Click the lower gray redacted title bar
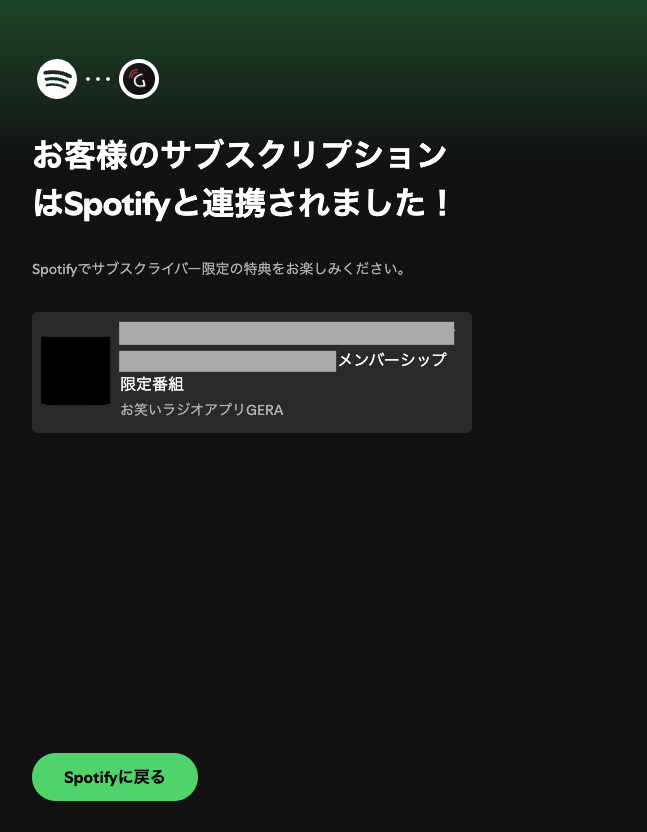647x832 pixels. point(227,361)
